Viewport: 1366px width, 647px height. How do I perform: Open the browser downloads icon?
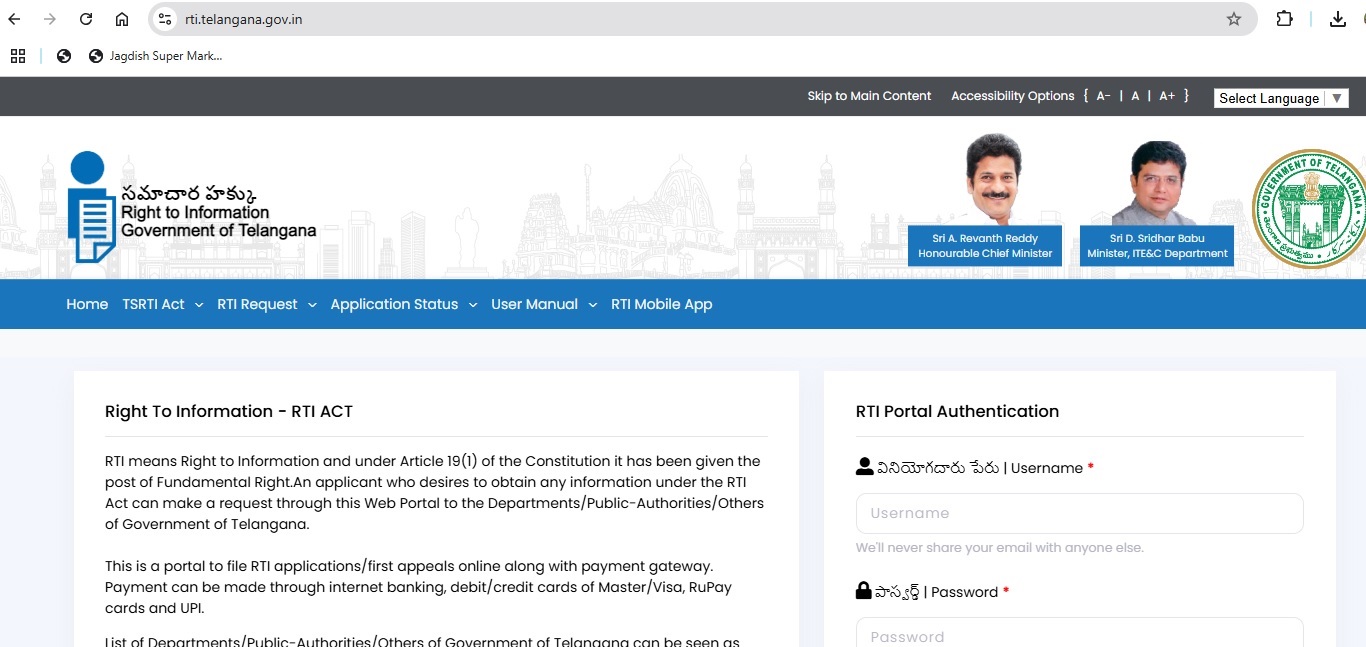(x=1338, y=19)
